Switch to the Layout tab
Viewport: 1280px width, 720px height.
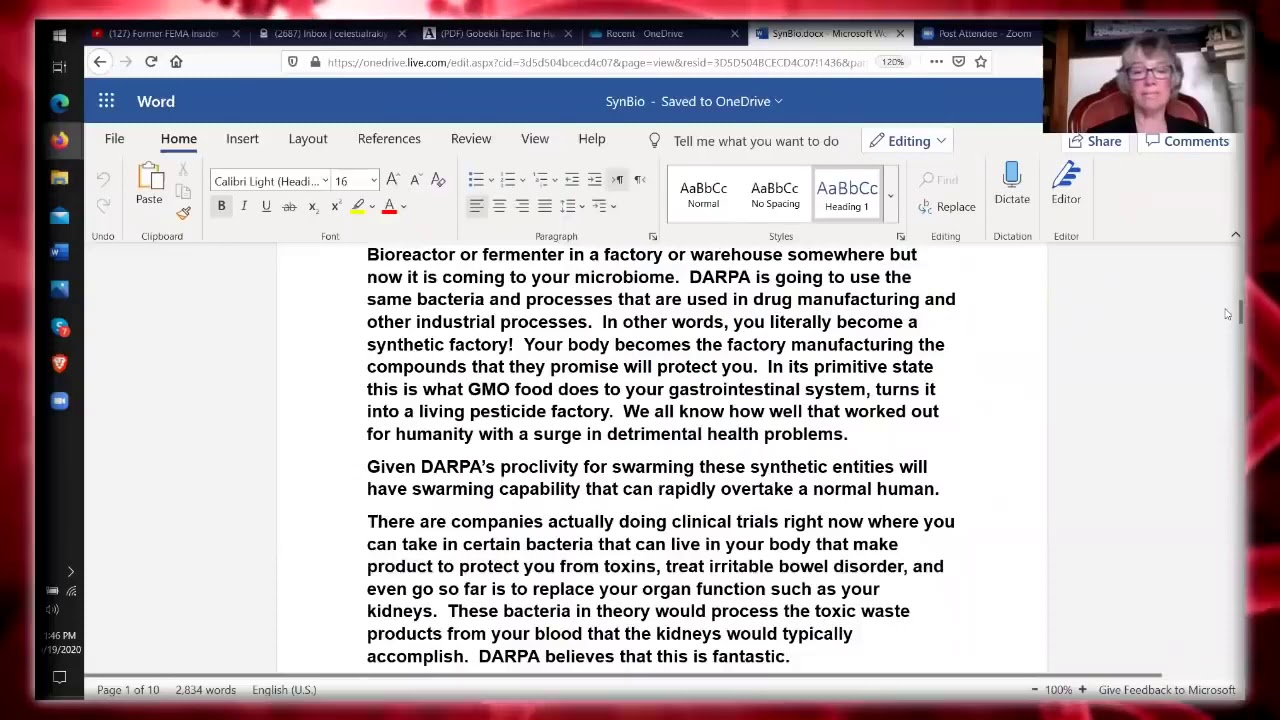[308, 139]
